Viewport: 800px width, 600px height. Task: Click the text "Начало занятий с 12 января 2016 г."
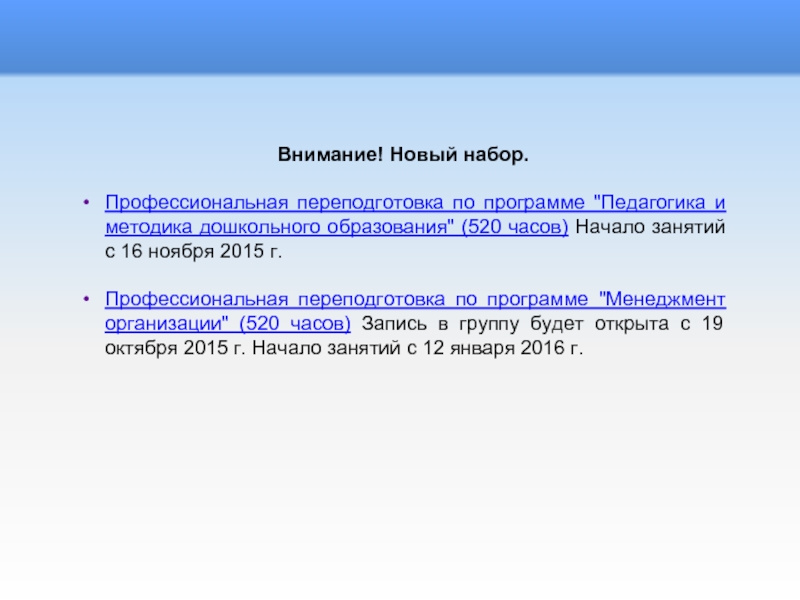417,348
